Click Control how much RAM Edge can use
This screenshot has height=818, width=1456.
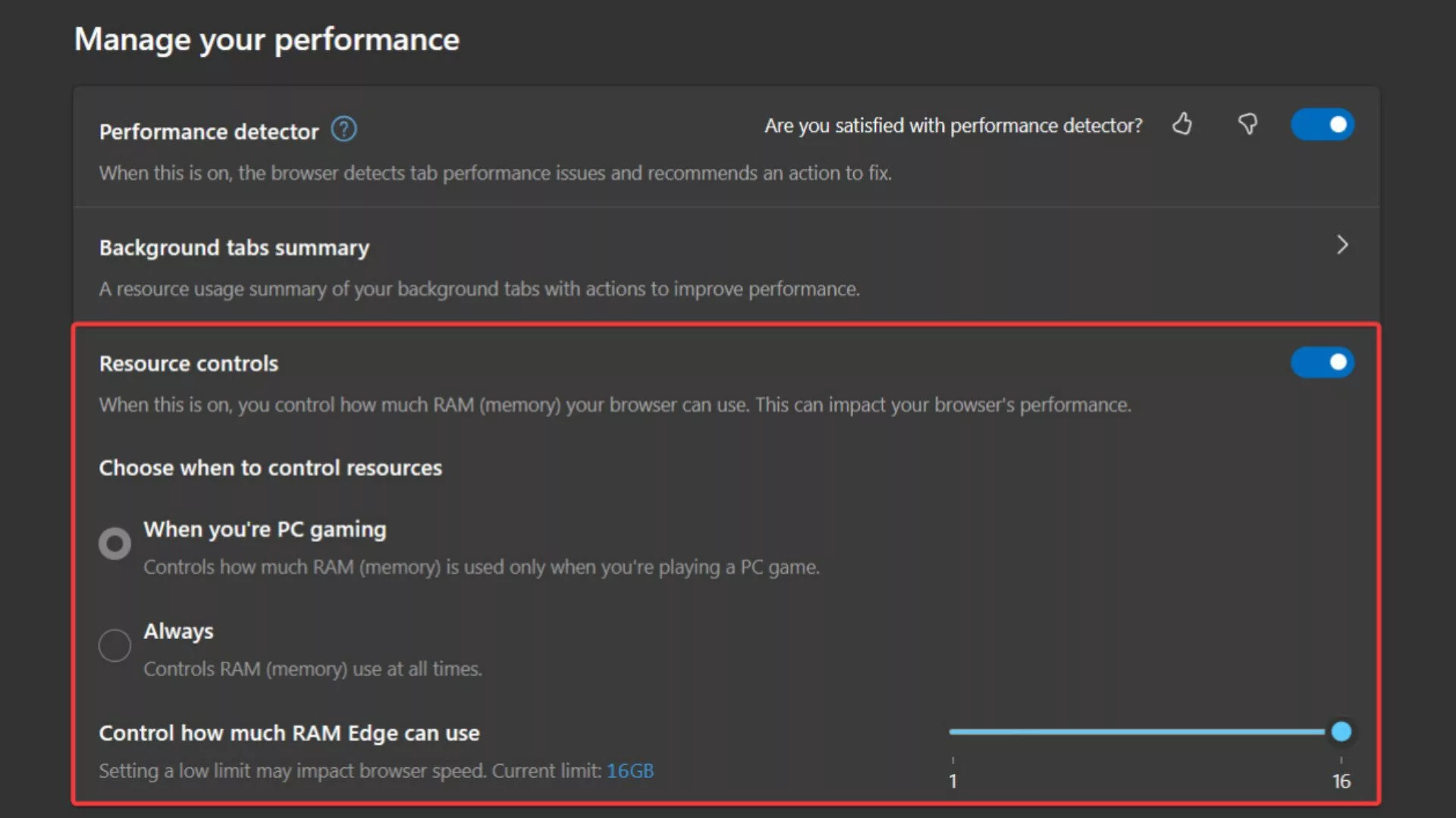[x=290, y=733]
